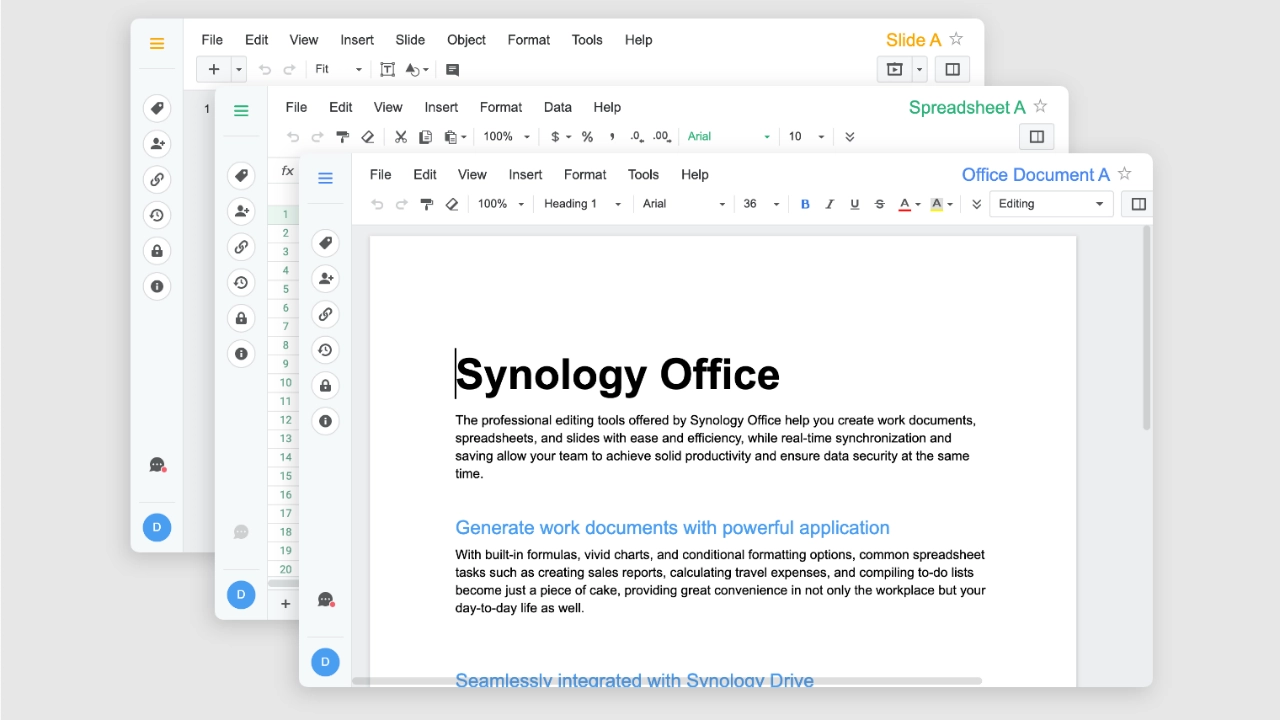
Task: Click lock icon in Office Document sidebar
Action: coord(325,386)
